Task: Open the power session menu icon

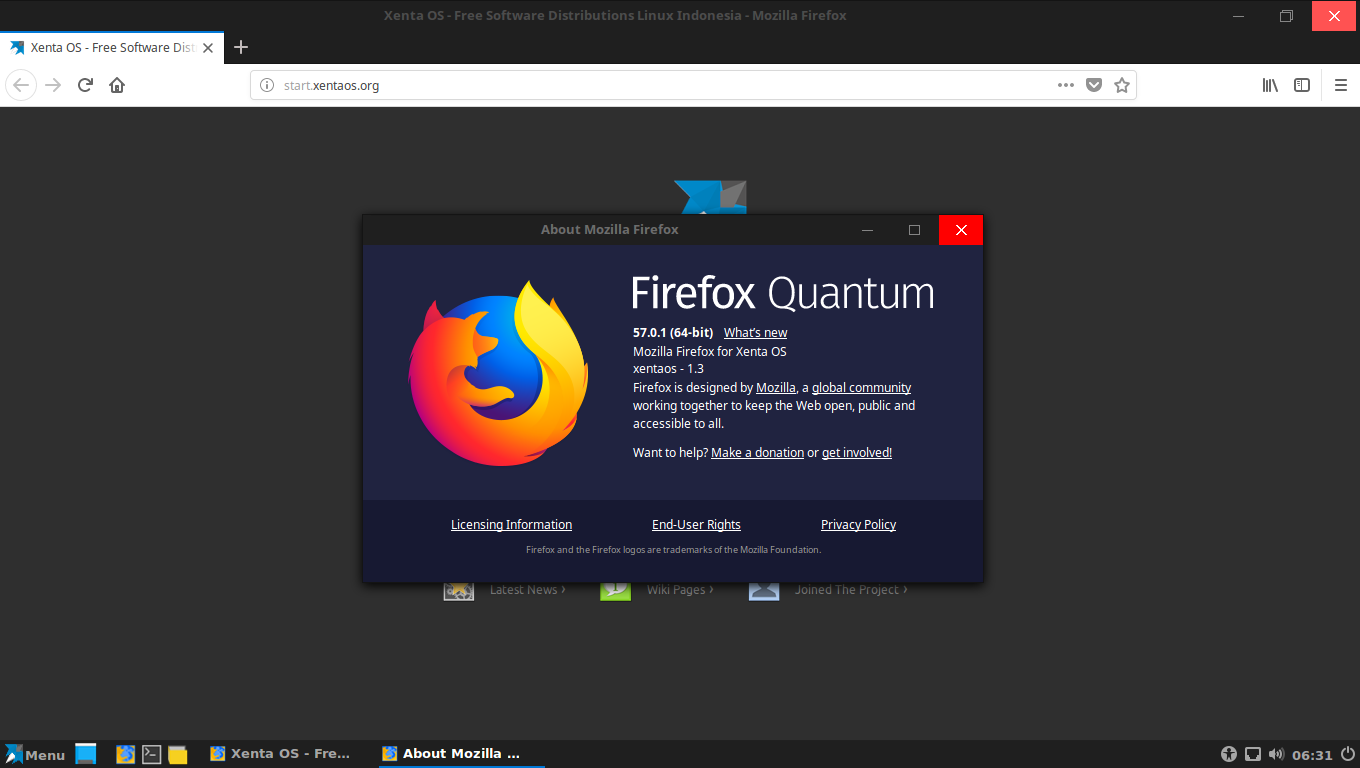Action: (x=1347, y=754)
